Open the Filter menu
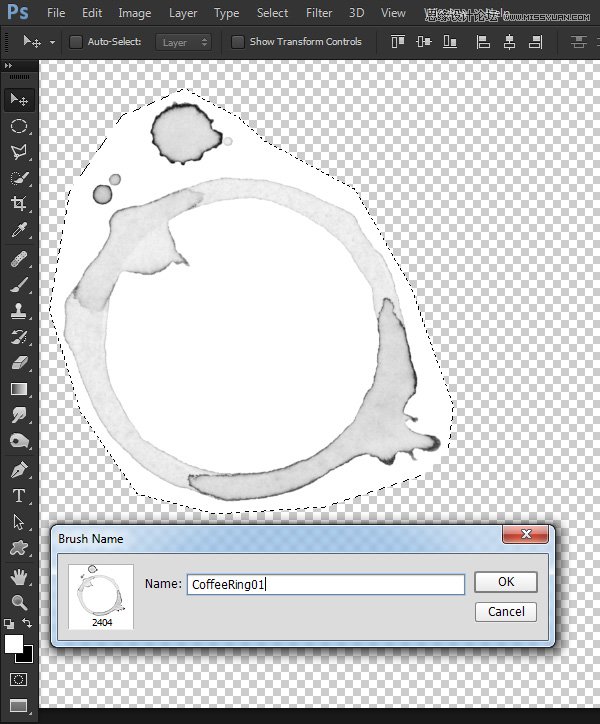This screenshot has width=600, height=724. [319, 13]
